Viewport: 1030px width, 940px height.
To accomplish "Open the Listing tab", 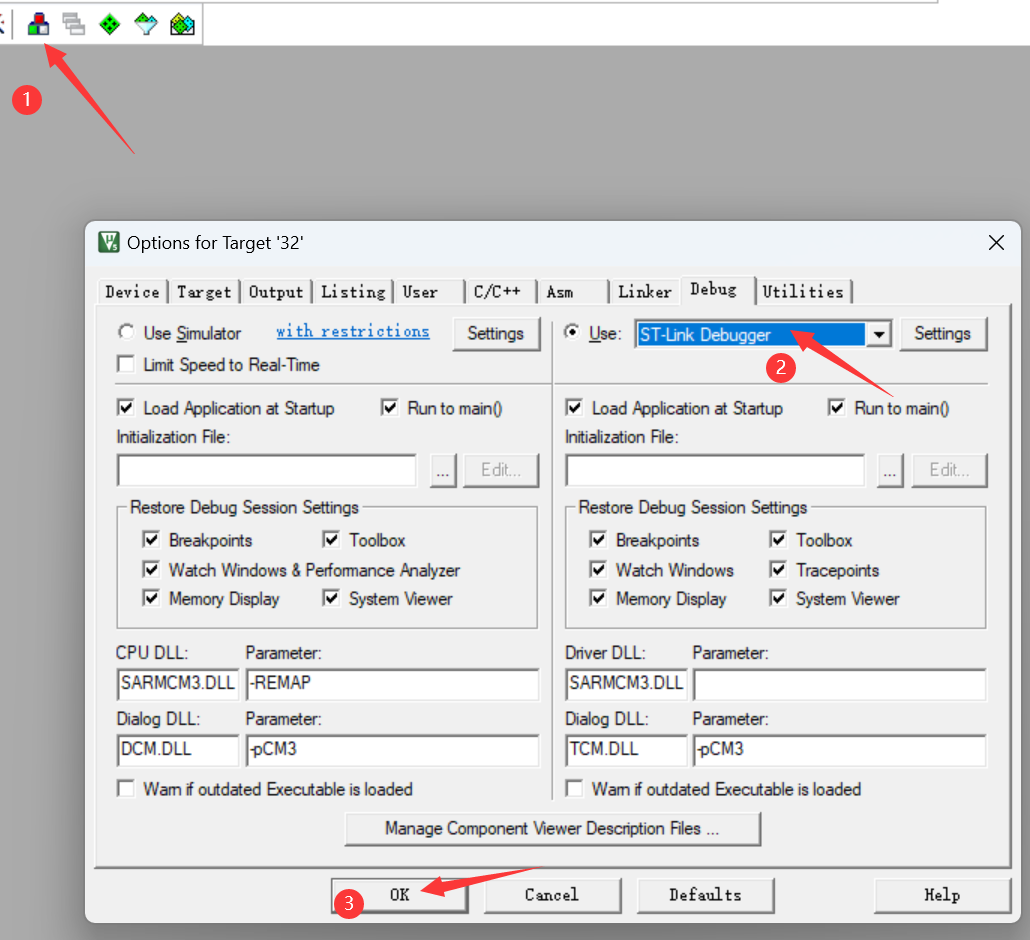I will pos(353,292).
